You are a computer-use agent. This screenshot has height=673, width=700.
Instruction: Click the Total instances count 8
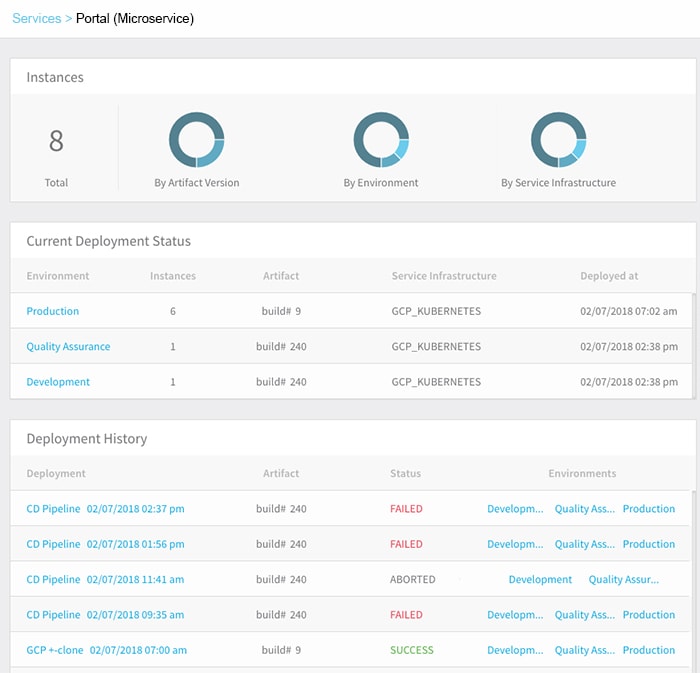pos(56,141)
